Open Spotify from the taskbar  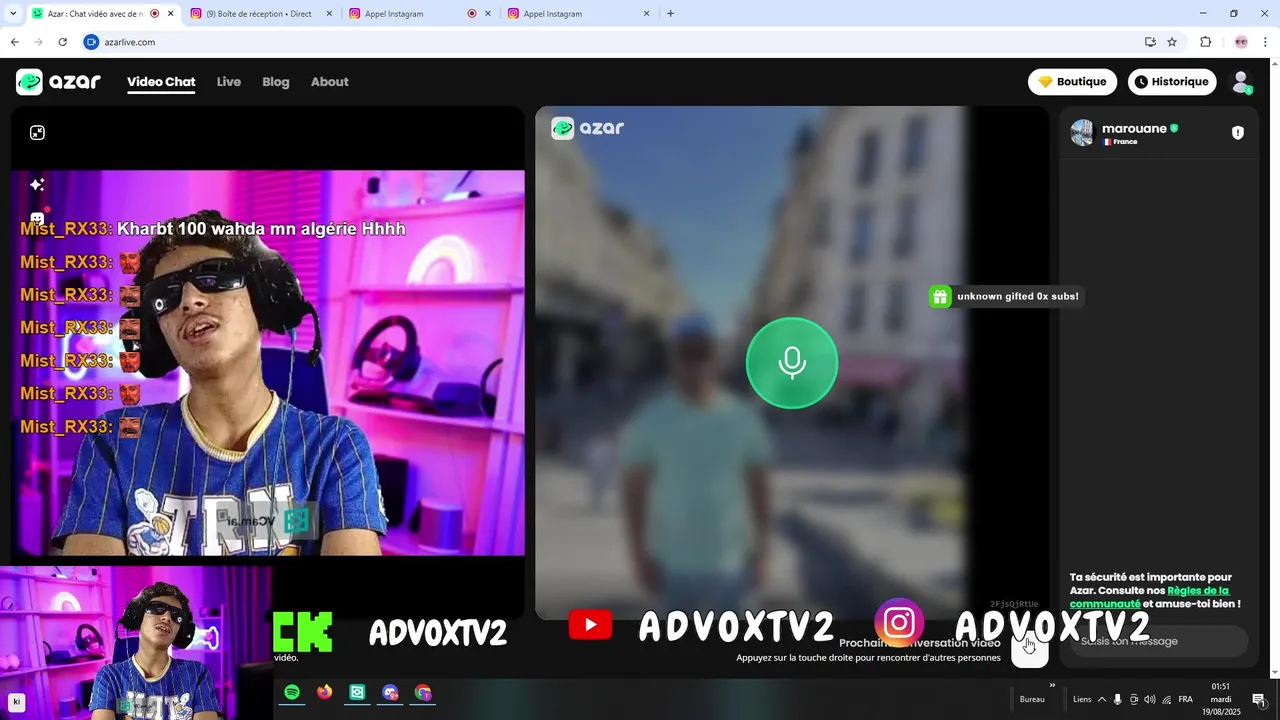click(x=292, y=692)
